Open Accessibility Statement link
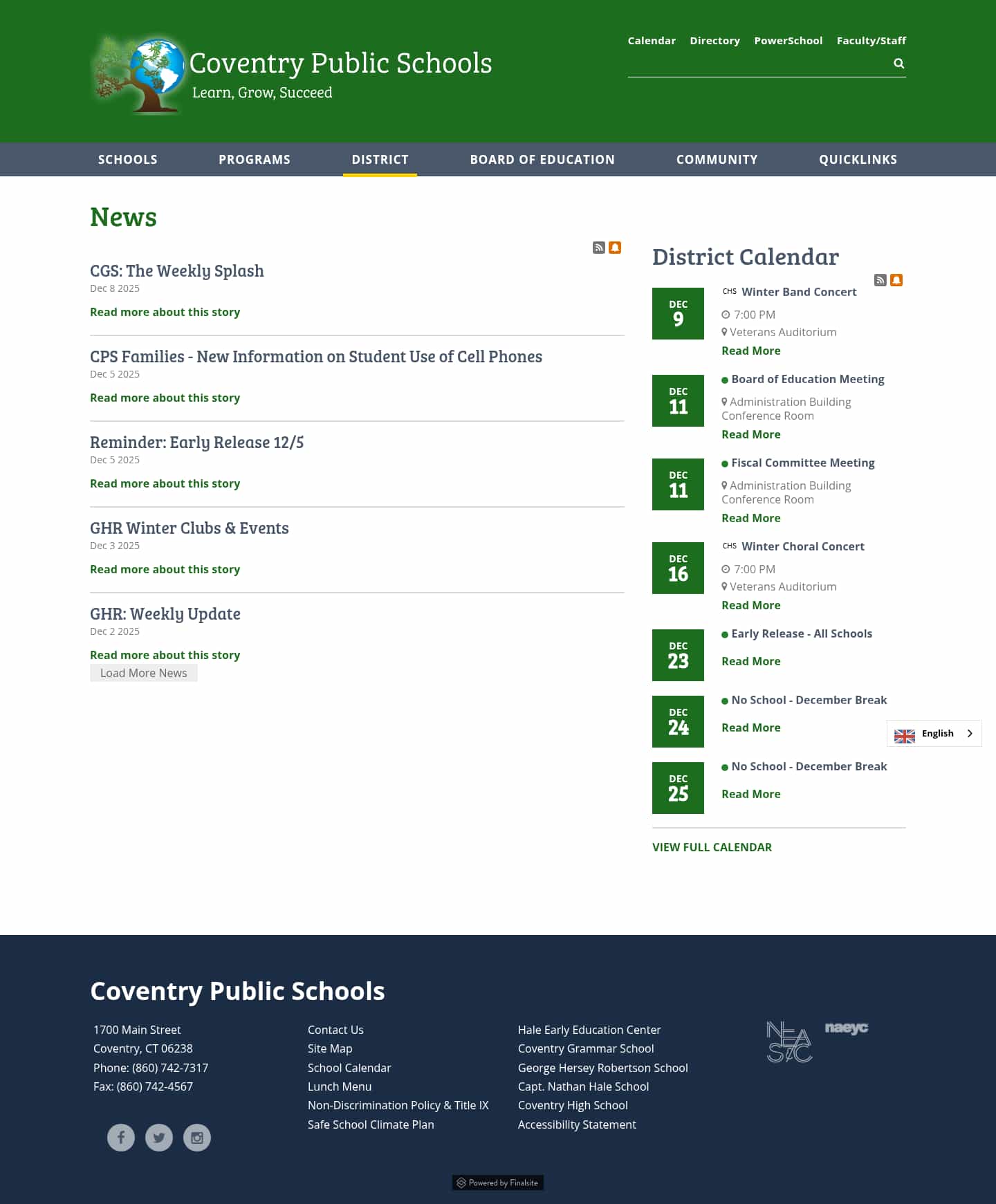This screenshot has height=1204, width=996. [x=577, y=1124]
